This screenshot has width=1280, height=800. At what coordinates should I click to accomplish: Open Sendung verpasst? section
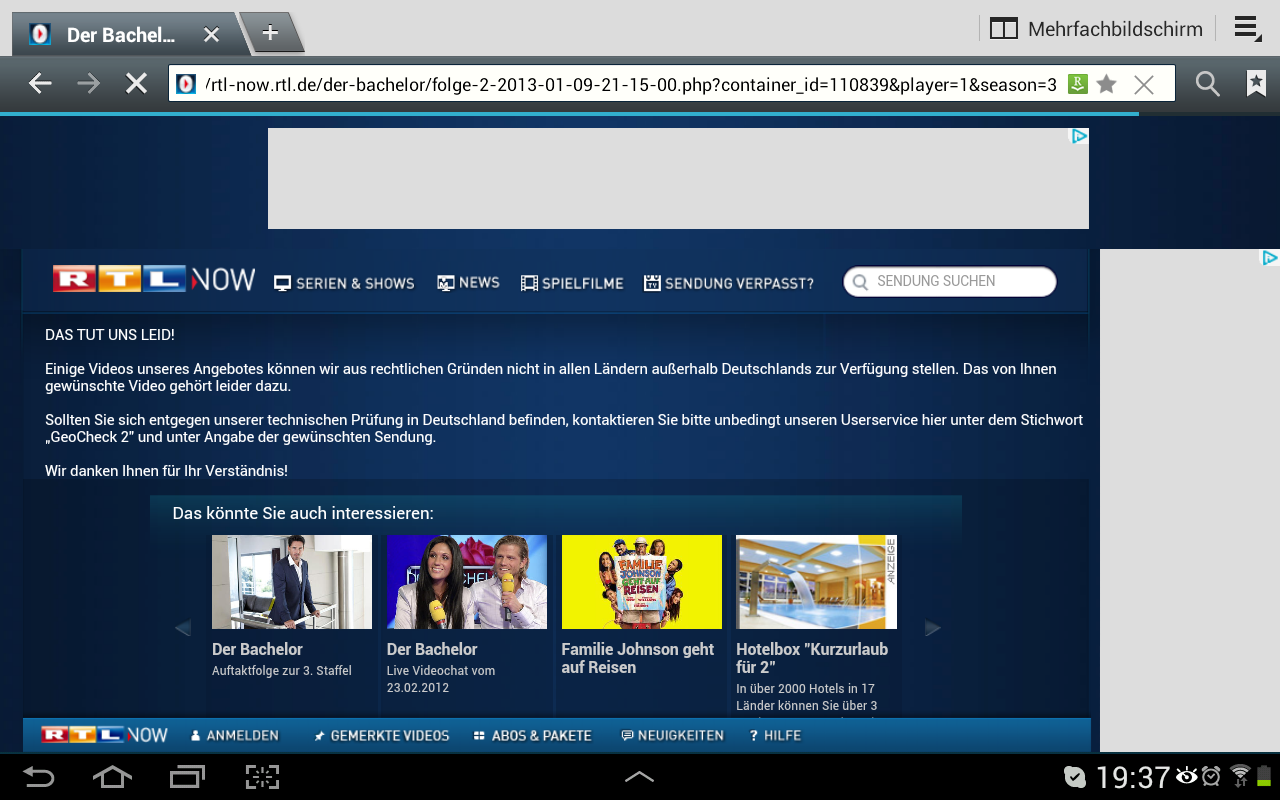[729, 283]
